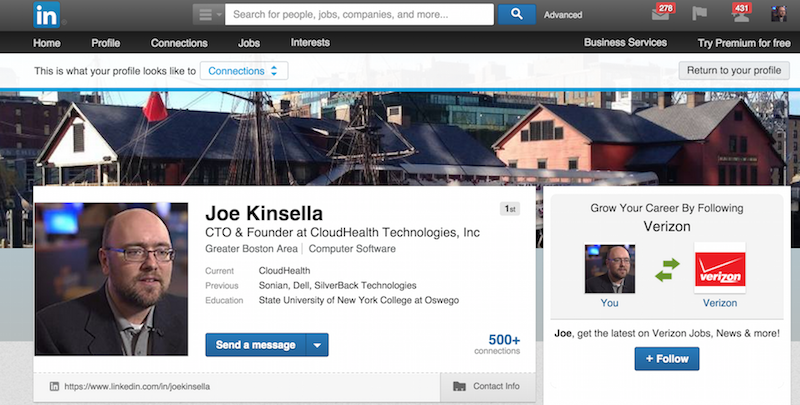Open the Verizon link under the logo

point(719,303)
